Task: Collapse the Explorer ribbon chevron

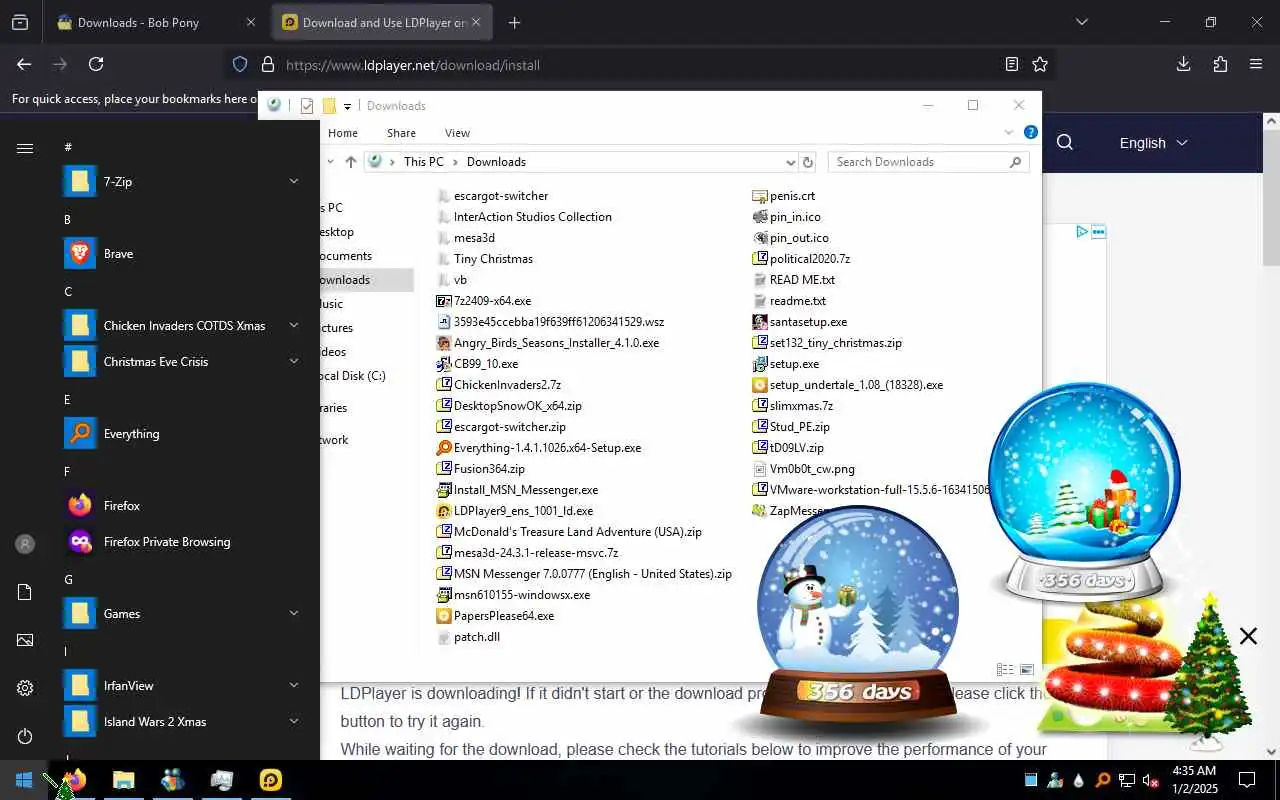Action: [x=1009, y=132]
